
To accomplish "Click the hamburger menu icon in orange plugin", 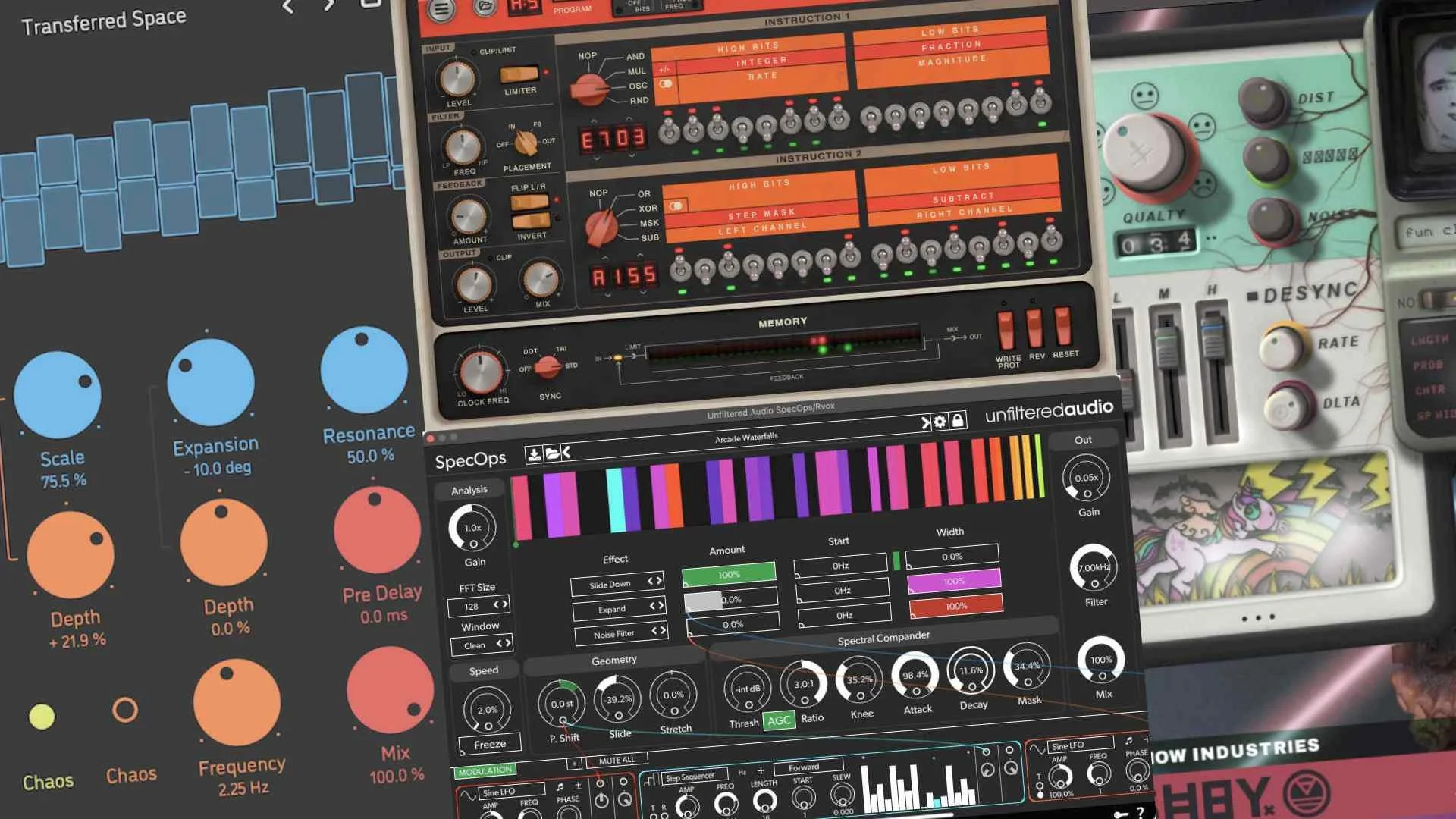I will click(x=442, y=10).
